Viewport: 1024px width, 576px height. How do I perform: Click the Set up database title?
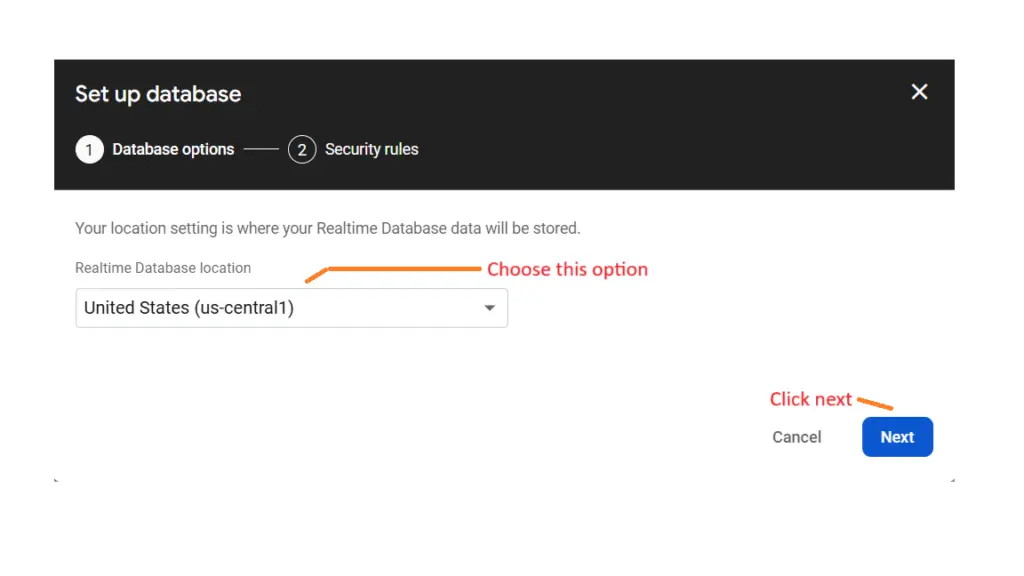coord(158,94)
